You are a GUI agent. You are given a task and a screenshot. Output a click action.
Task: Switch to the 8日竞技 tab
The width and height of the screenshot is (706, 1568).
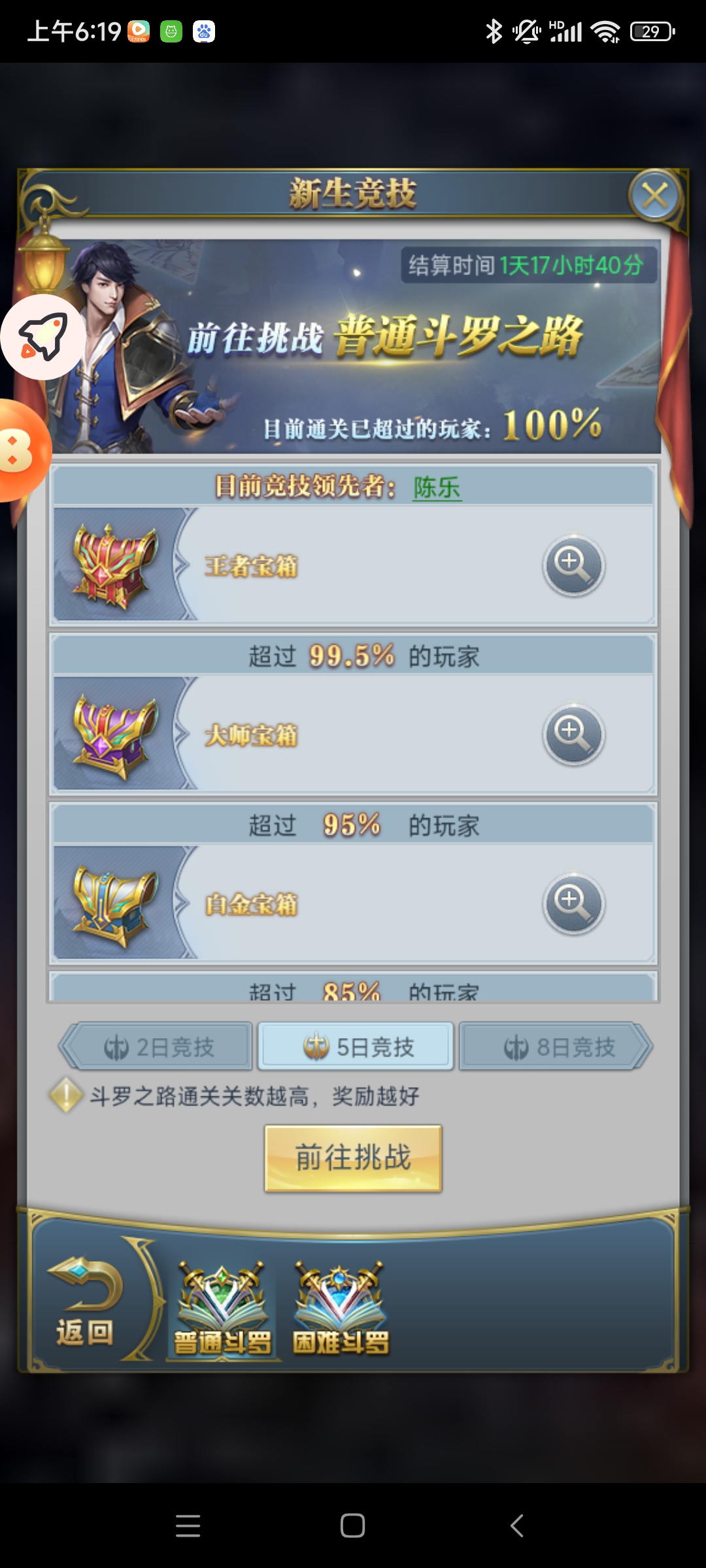click(x=556, y=1047)
